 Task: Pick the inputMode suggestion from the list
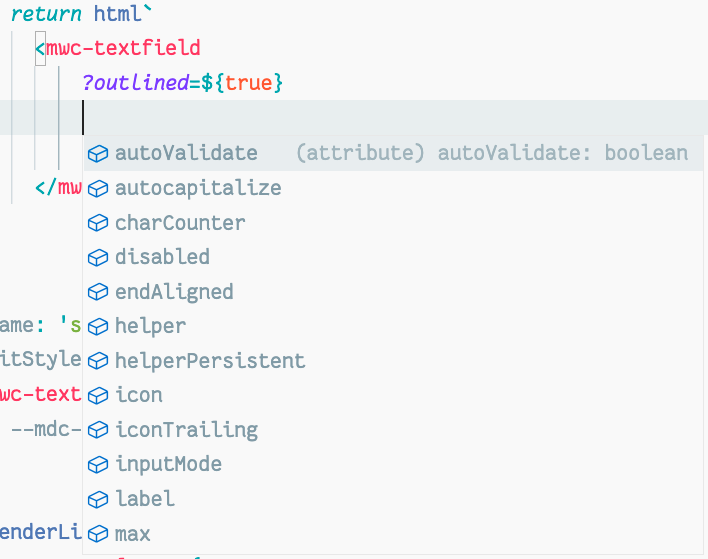click(168, 464)
